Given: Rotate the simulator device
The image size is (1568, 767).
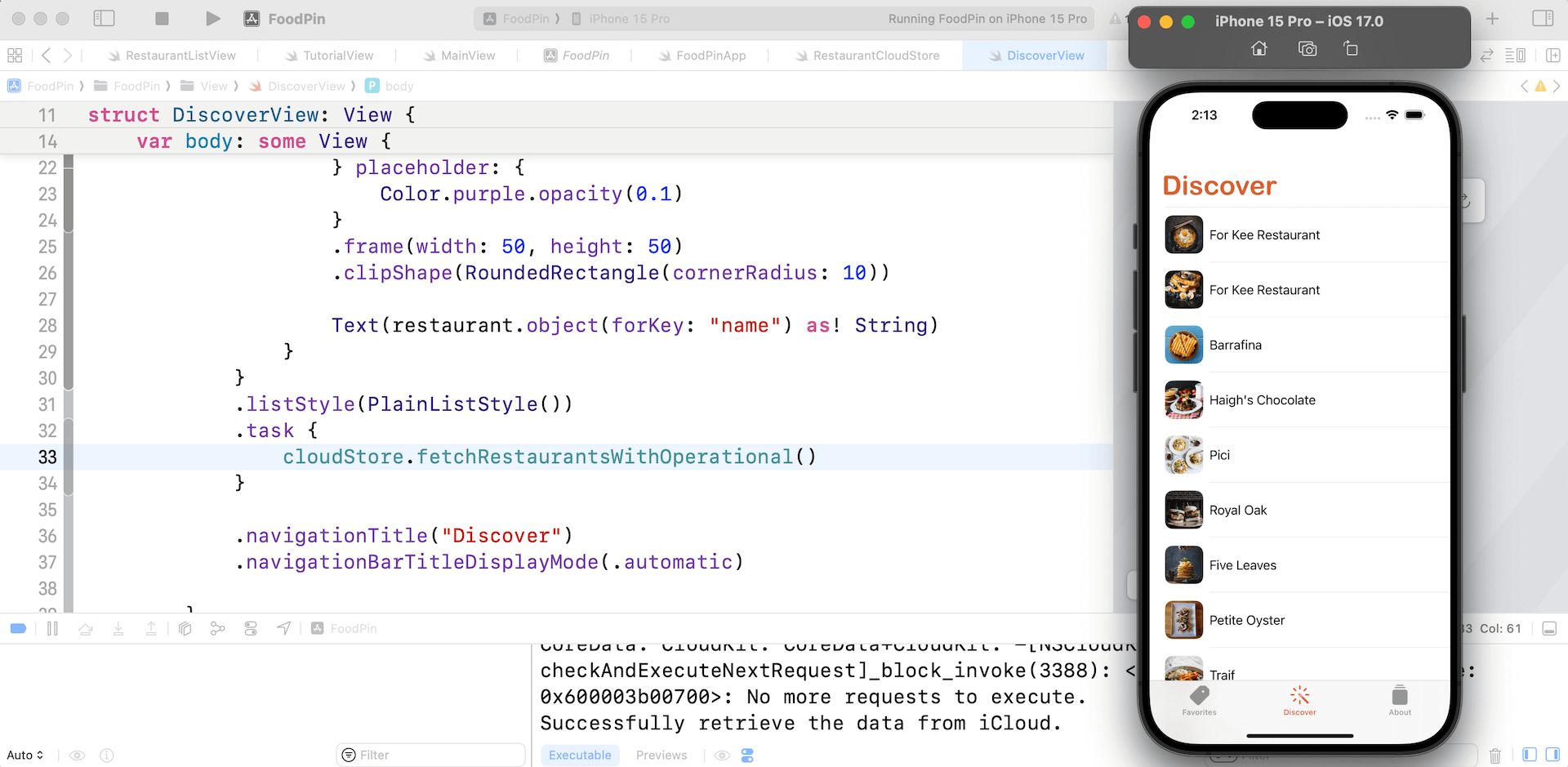Looking at the screenshot, I should pyautogui.click(x=1351, y=49).
